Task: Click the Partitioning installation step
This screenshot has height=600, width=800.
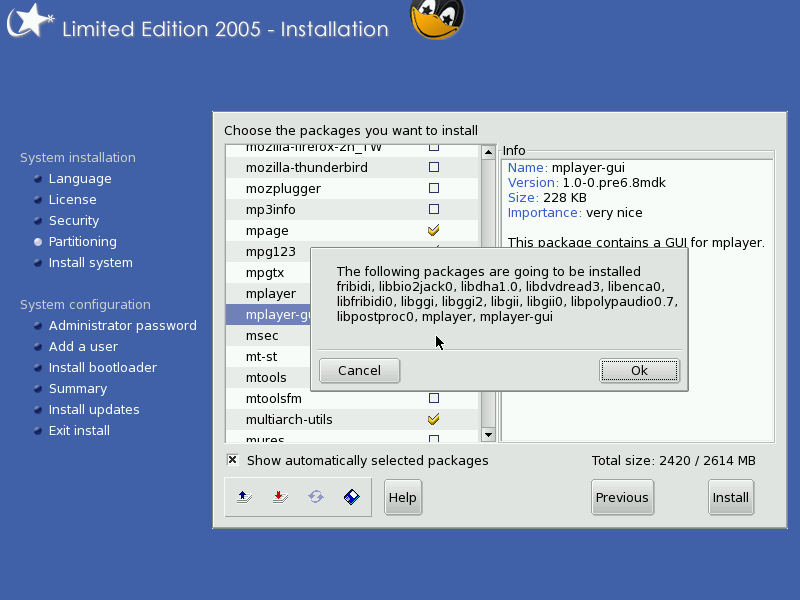Action: (83, 241)
